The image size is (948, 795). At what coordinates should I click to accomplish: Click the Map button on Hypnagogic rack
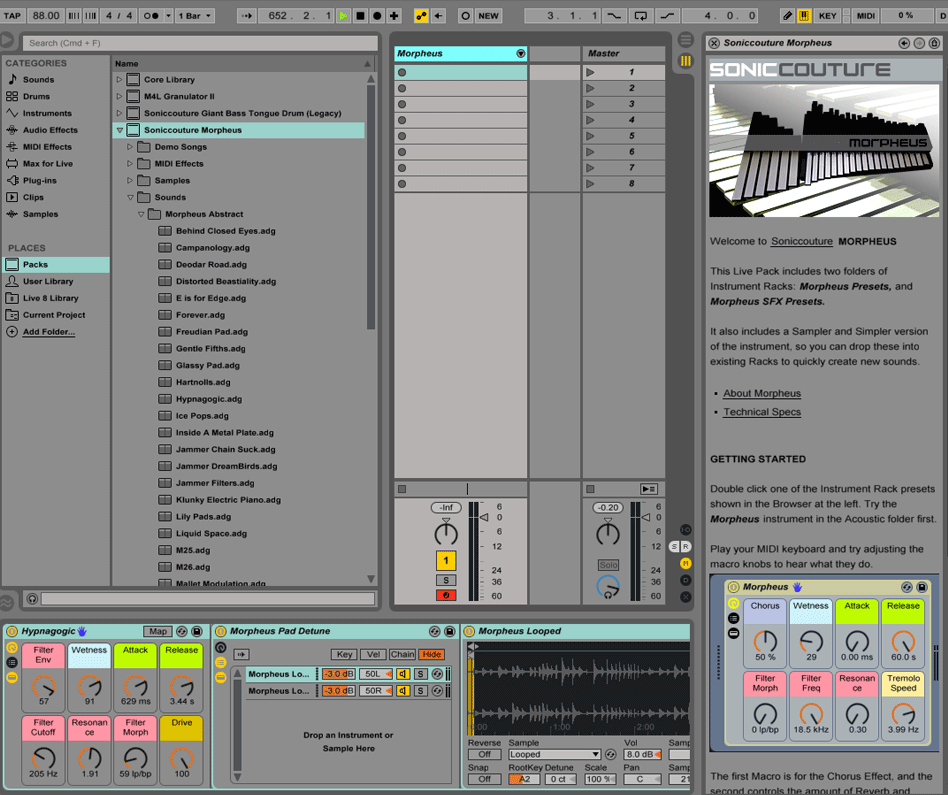click(x=158, y=631)
